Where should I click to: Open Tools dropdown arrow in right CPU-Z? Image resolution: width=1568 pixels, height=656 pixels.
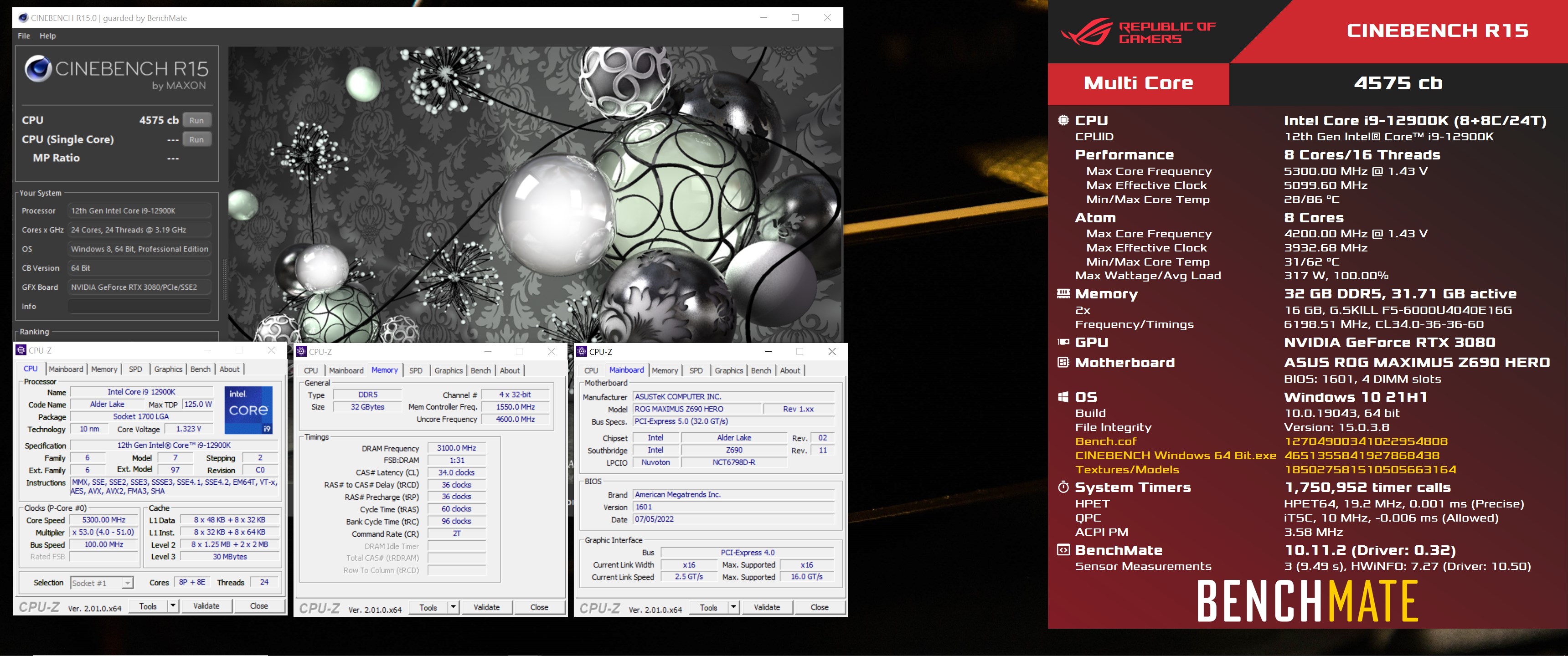[733, 607]
